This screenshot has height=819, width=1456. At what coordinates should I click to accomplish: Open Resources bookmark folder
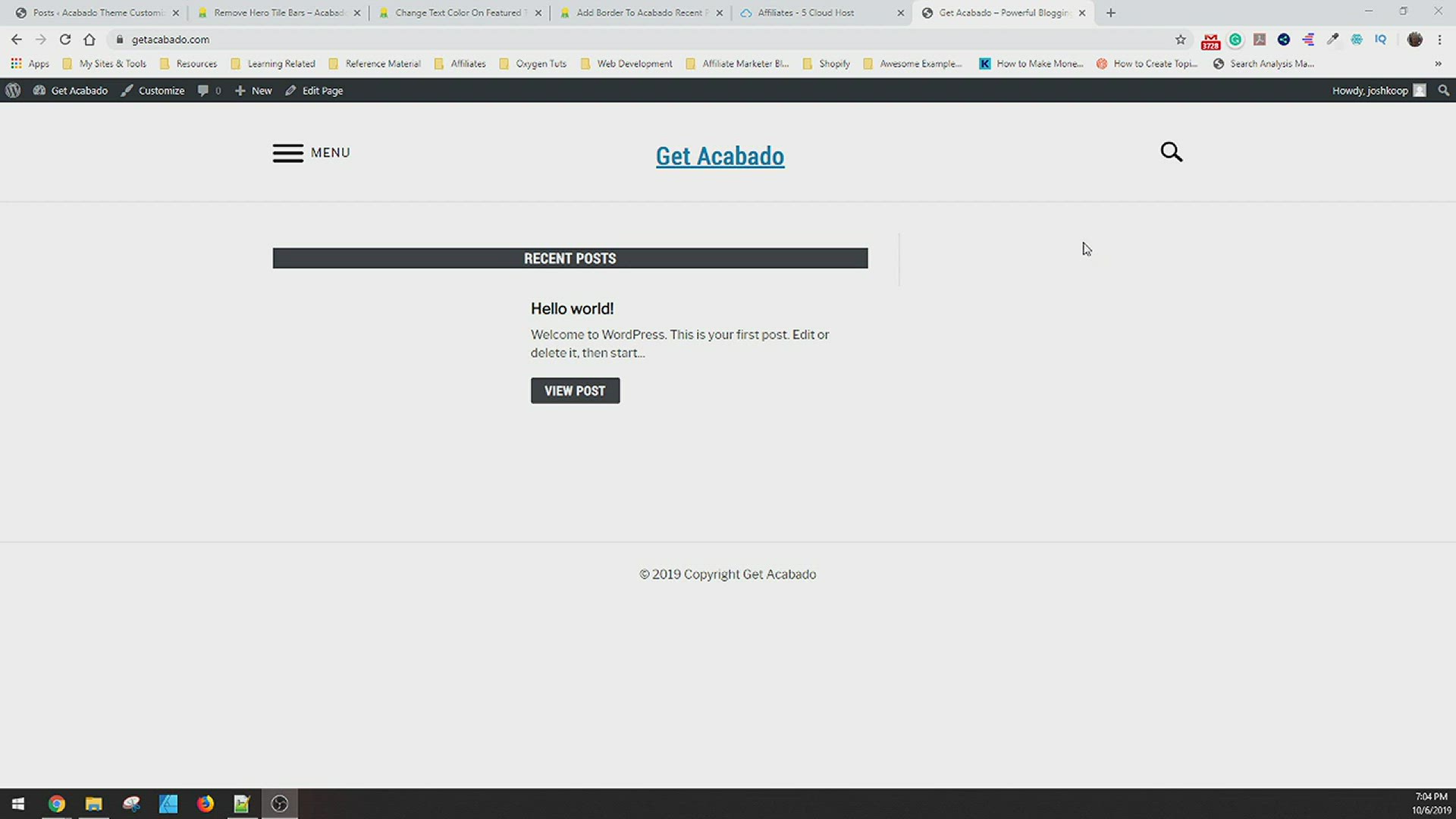188,64
